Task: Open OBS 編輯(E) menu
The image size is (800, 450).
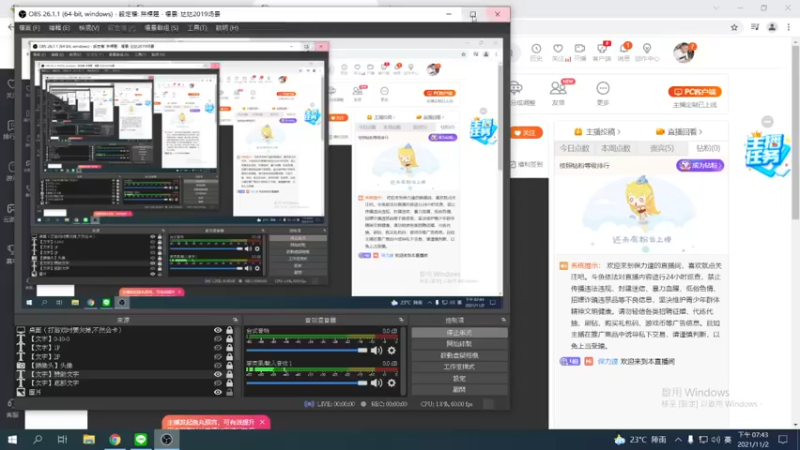Action: coord(59,28)
